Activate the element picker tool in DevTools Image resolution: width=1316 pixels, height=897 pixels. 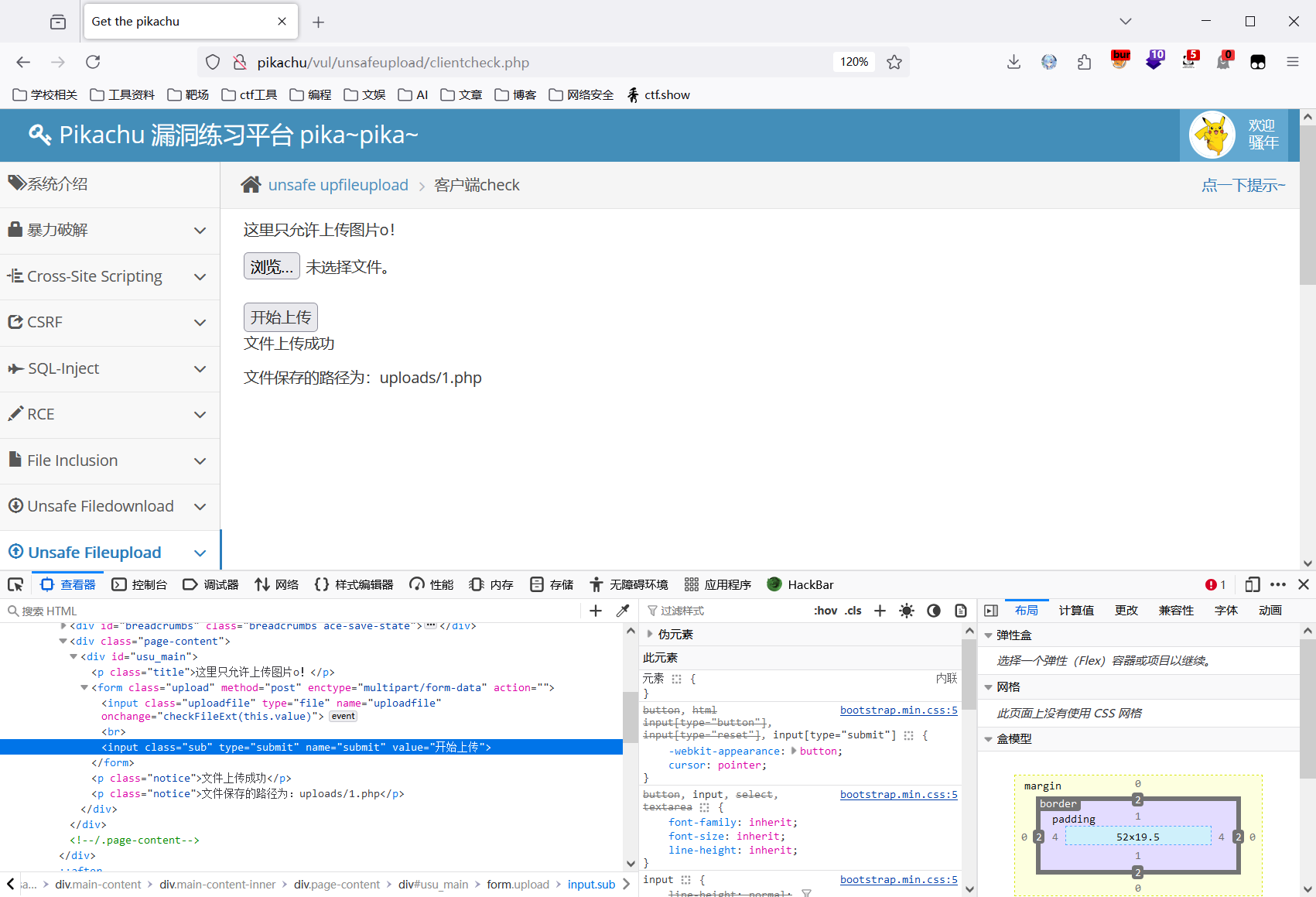[x=15, y=584]
